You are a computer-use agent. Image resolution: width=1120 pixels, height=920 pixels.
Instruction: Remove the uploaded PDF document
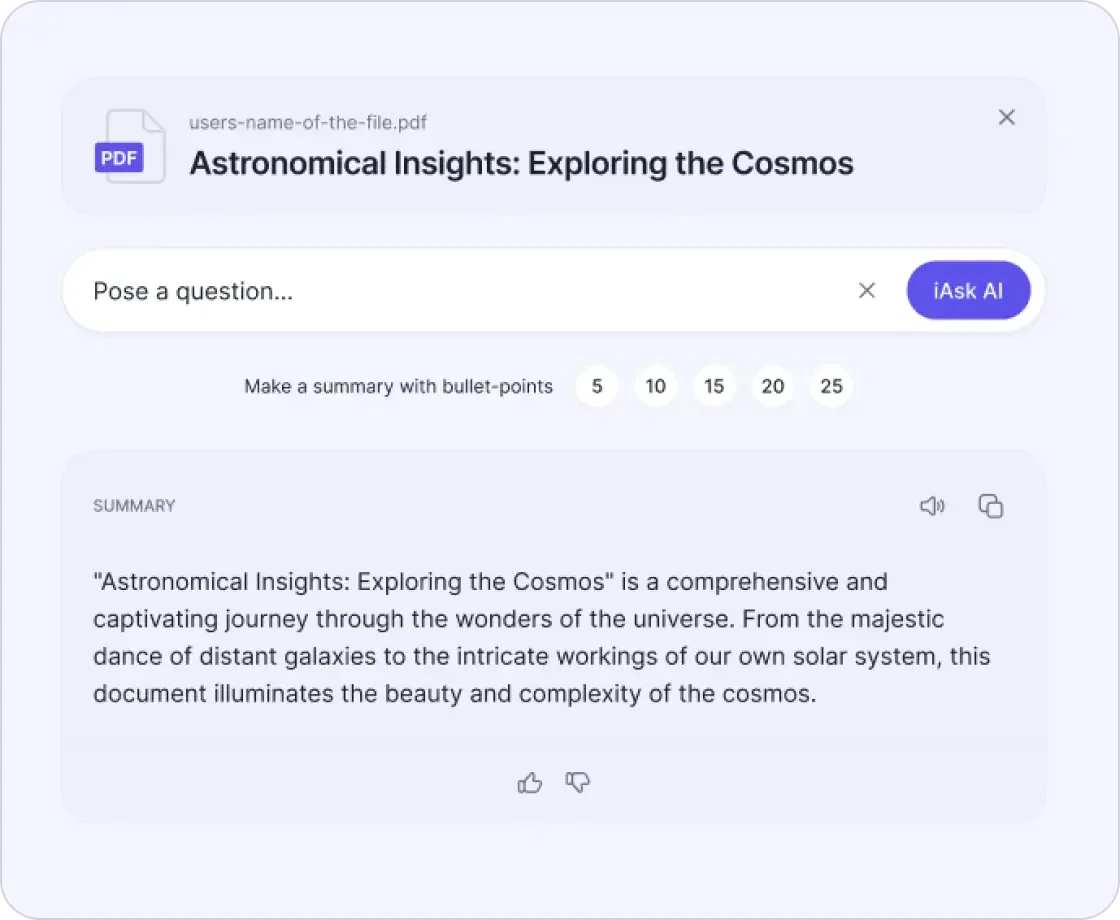click(1006, 117)
